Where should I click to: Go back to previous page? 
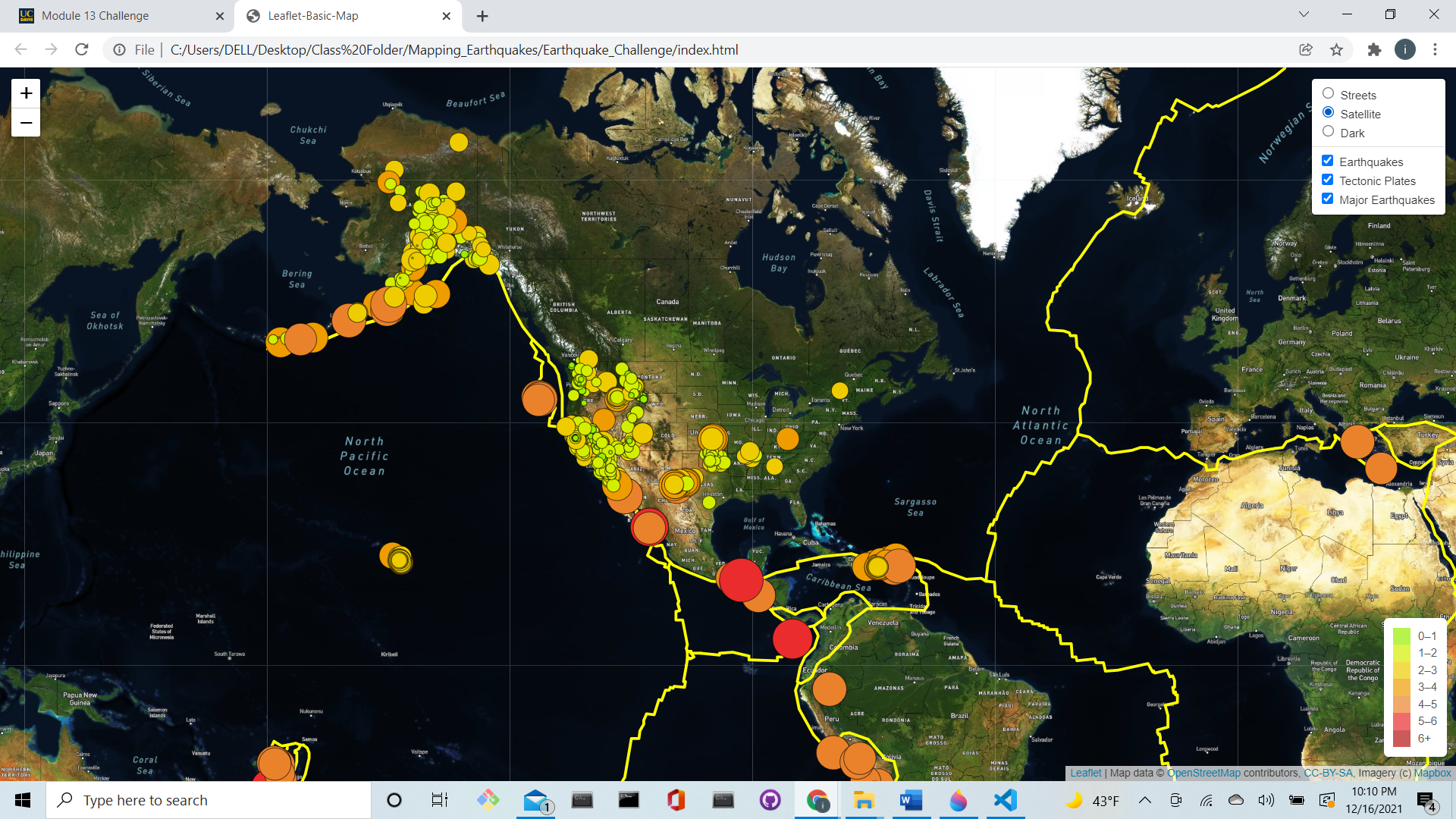coord(20,50)
